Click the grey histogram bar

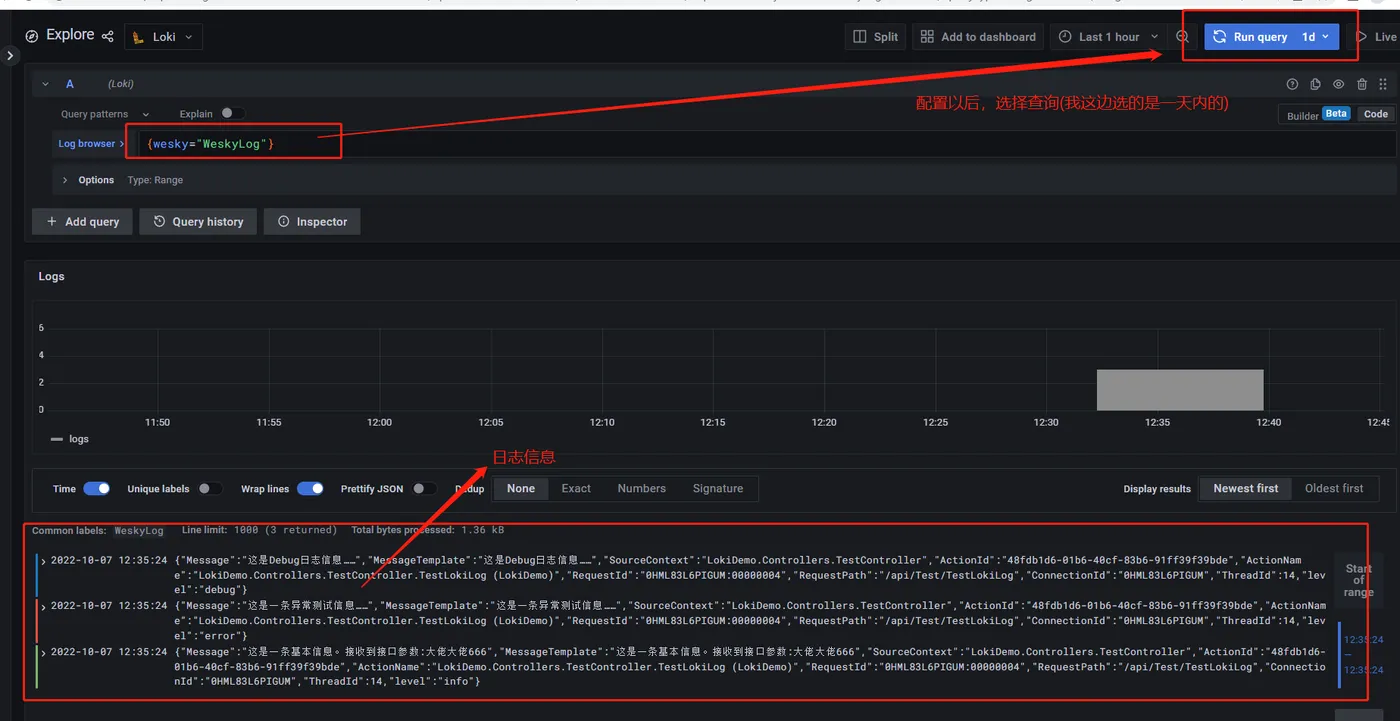pos(1180,390)
